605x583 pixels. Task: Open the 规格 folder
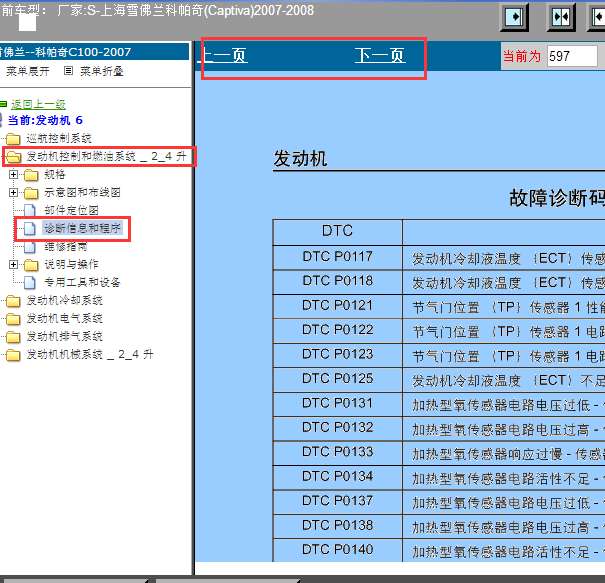(x=54, y=174)
